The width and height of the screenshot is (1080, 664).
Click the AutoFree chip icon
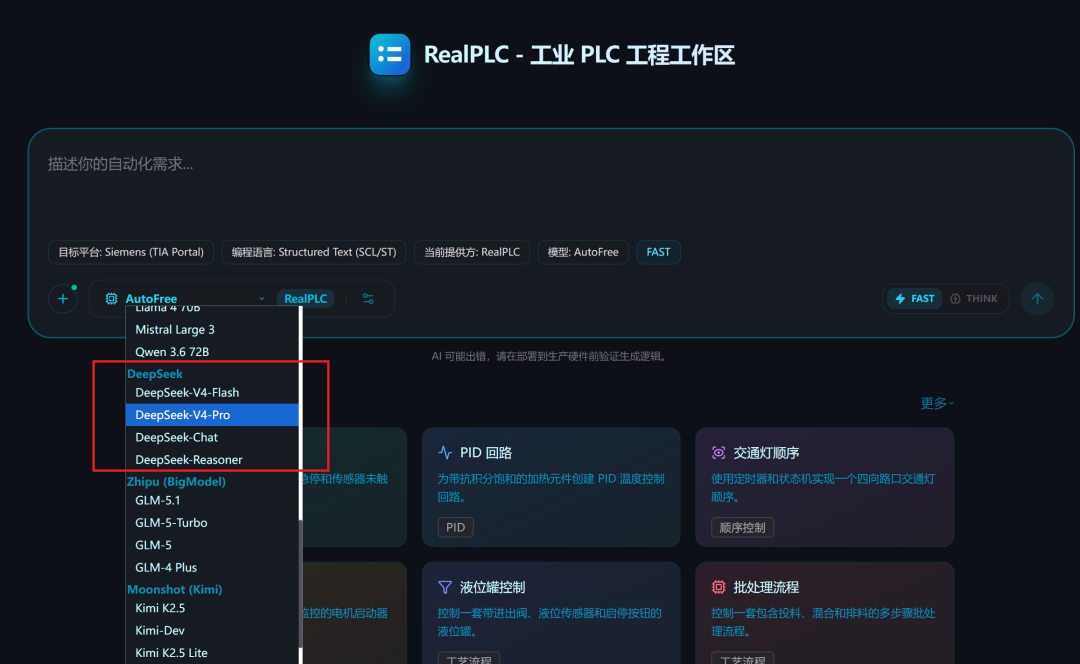click(x=111, y=299)
